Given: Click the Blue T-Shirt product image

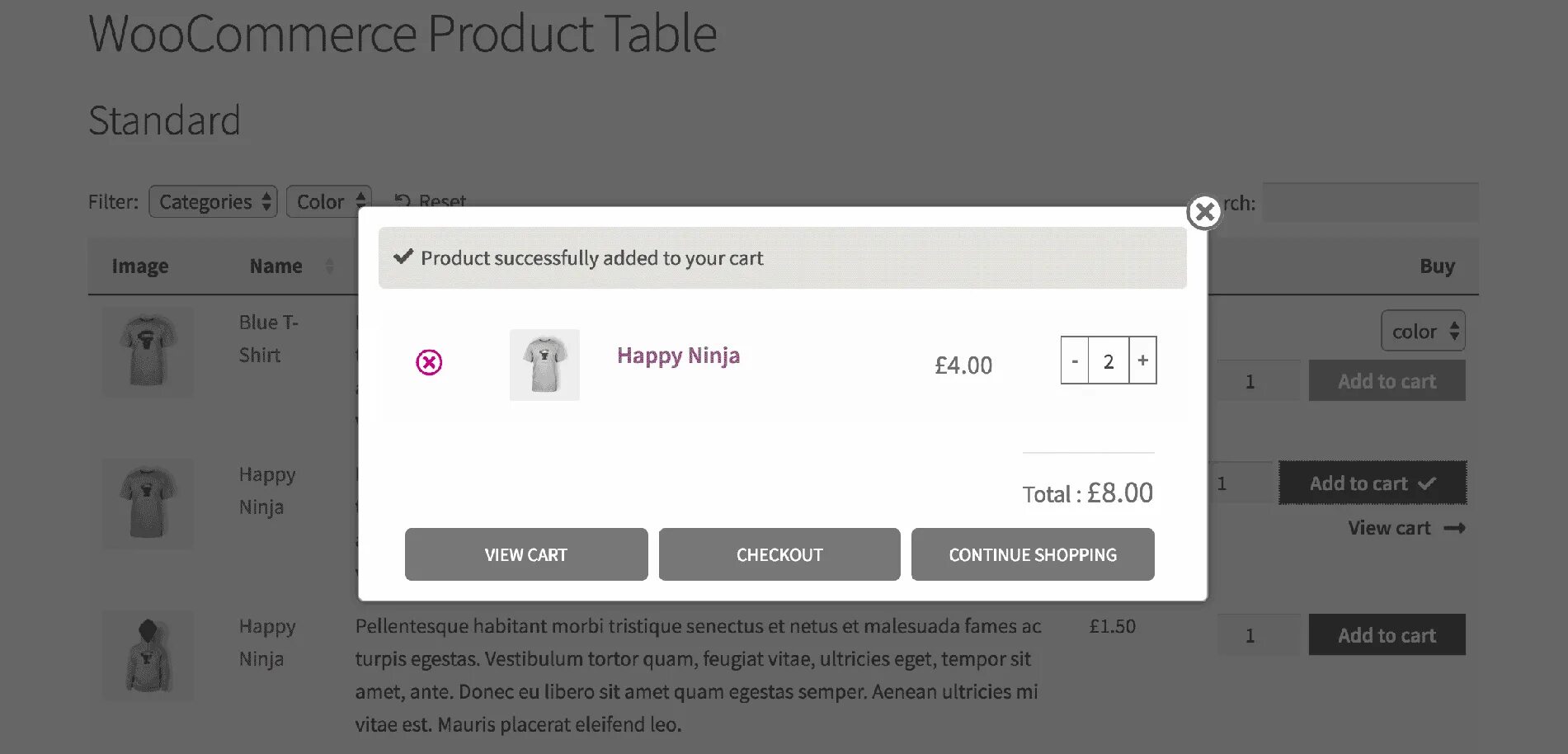Looking at the screenshot, I should (x=148, y=351).
